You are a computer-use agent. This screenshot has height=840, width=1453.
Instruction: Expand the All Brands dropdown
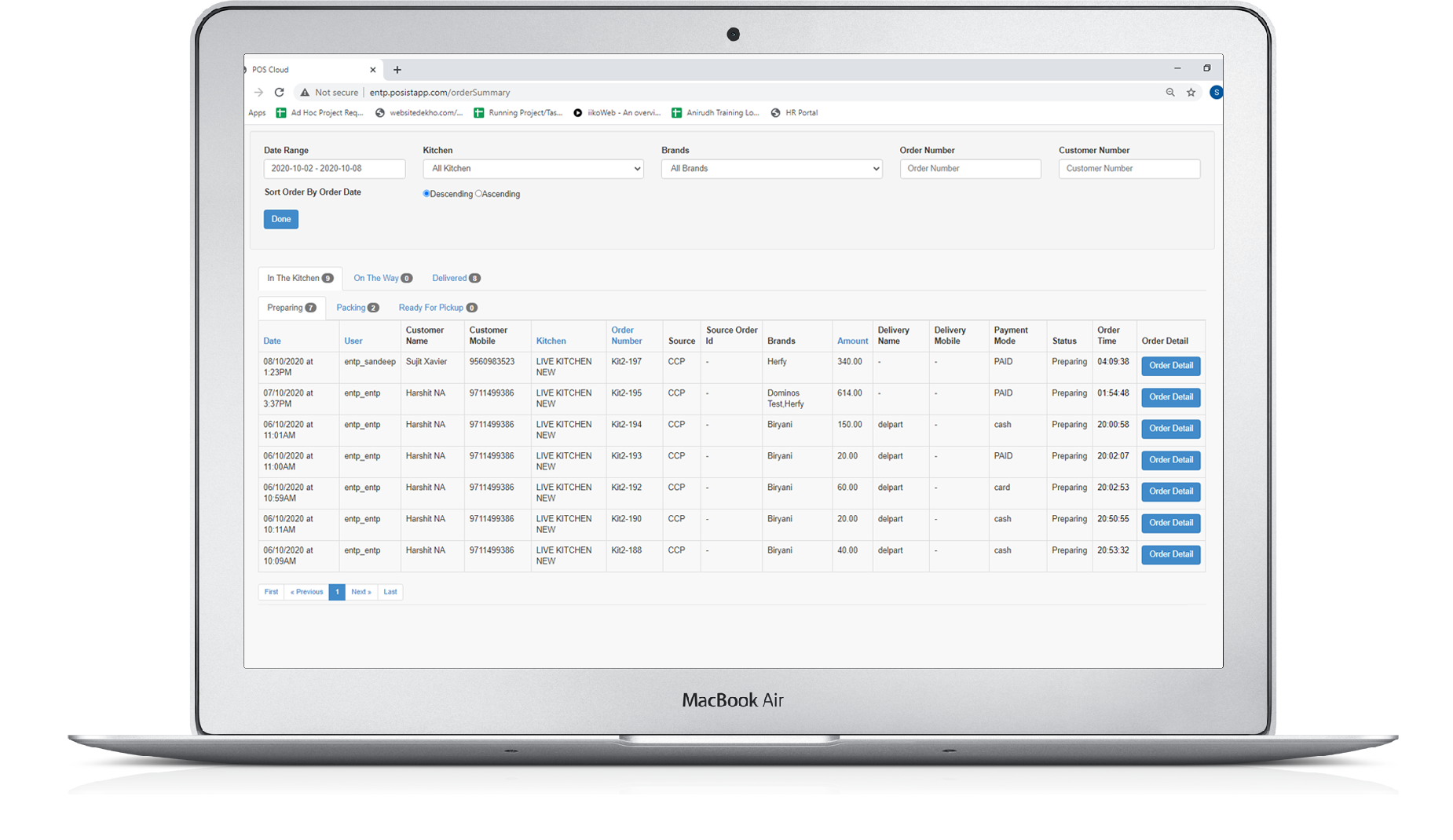point(771,169)
